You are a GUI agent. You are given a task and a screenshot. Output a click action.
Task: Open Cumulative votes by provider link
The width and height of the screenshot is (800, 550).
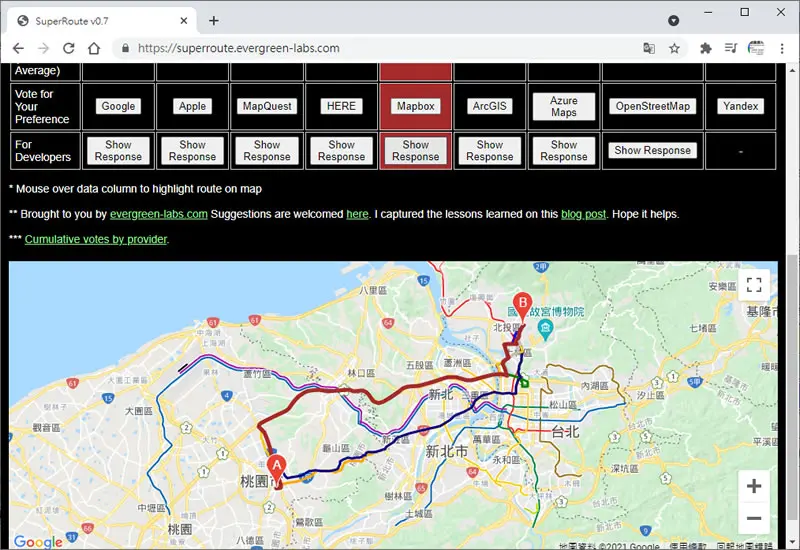96,239
